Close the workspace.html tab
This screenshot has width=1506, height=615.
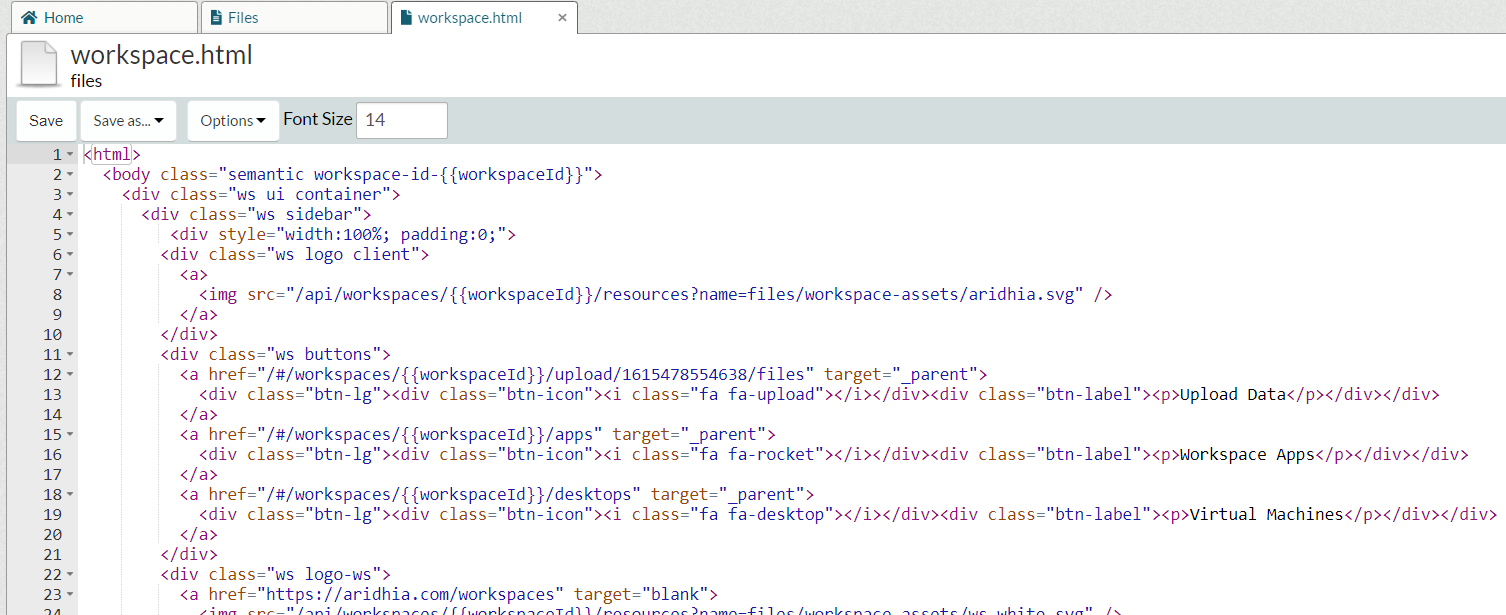pos(562,17)
